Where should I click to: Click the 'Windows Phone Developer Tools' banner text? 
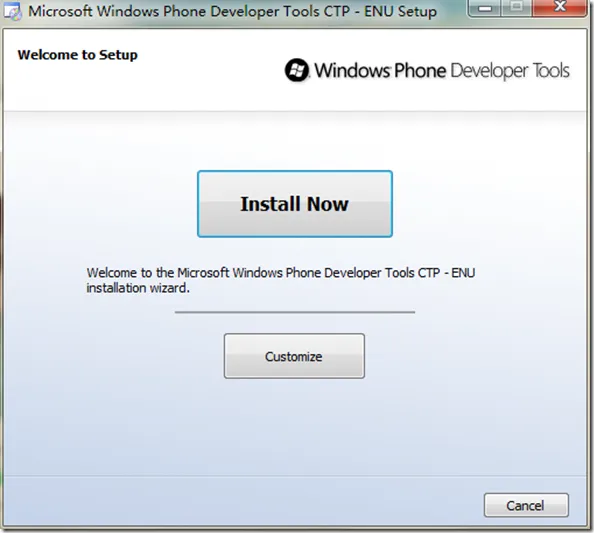coord(442,70)
